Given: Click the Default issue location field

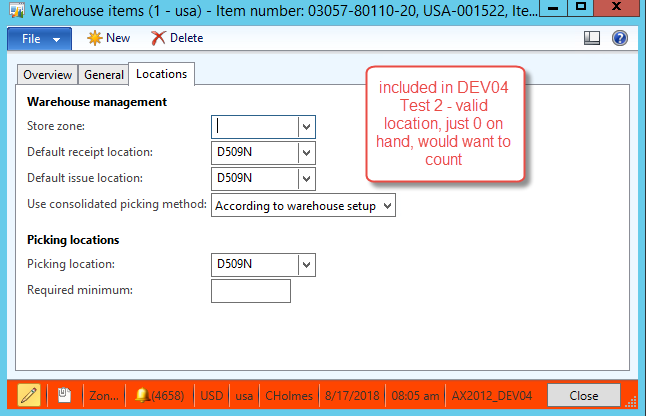Looking at the screenshot, I should point(255,178).
